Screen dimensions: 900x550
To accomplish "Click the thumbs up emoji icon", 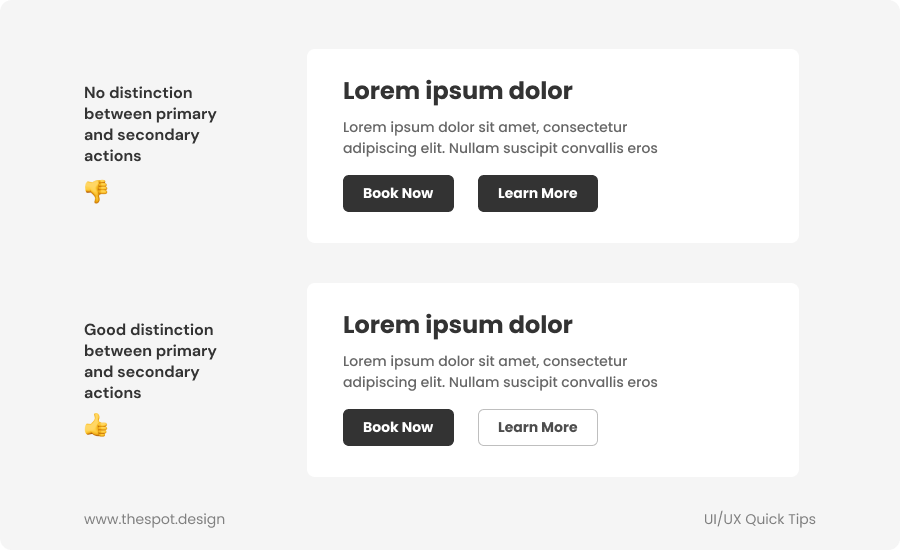I will click(x=96, y=427).
